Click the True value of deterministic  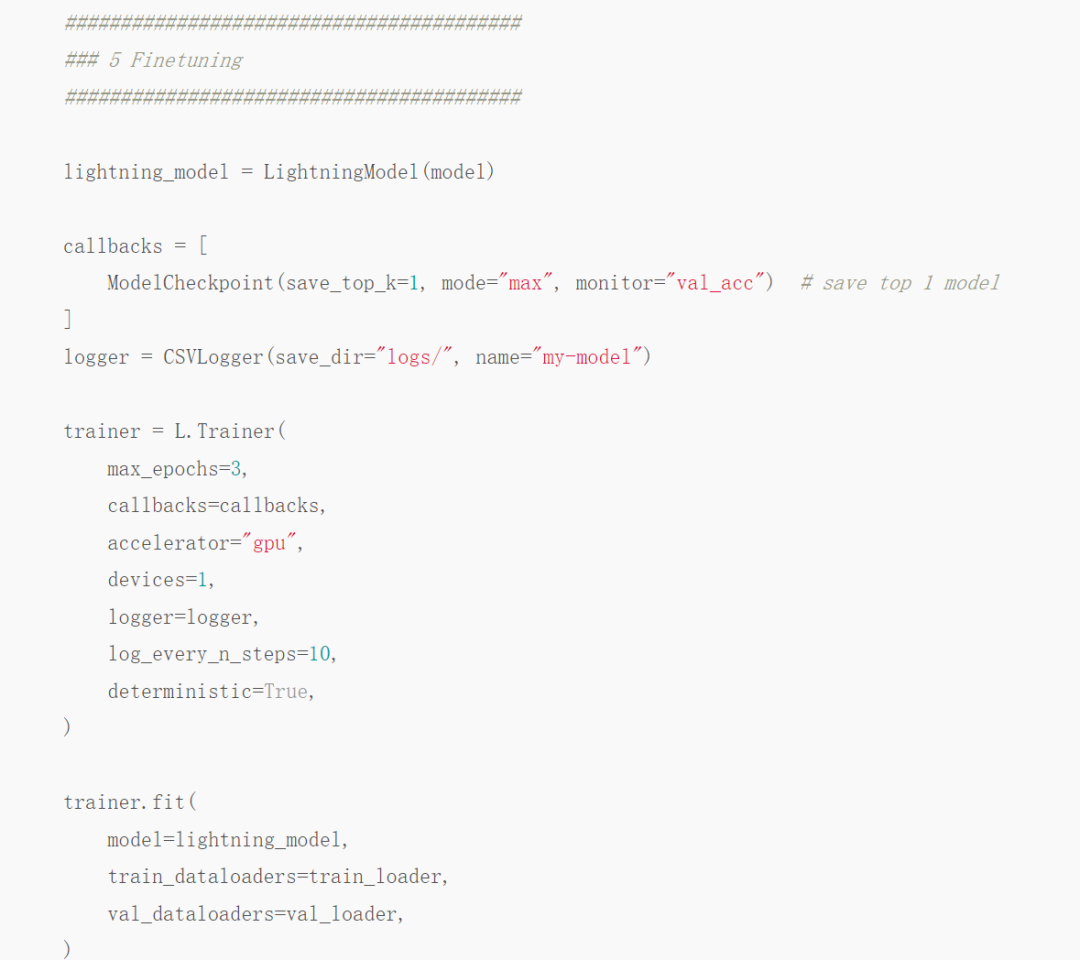point(286,691)
